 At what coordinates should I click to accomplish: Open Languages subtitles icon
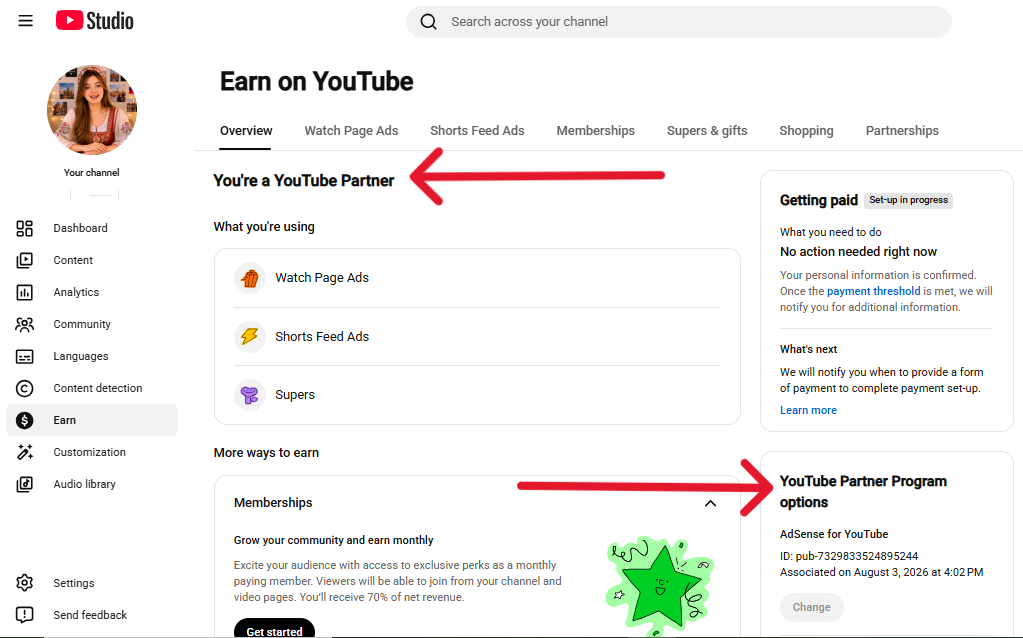tap(25, 356)
